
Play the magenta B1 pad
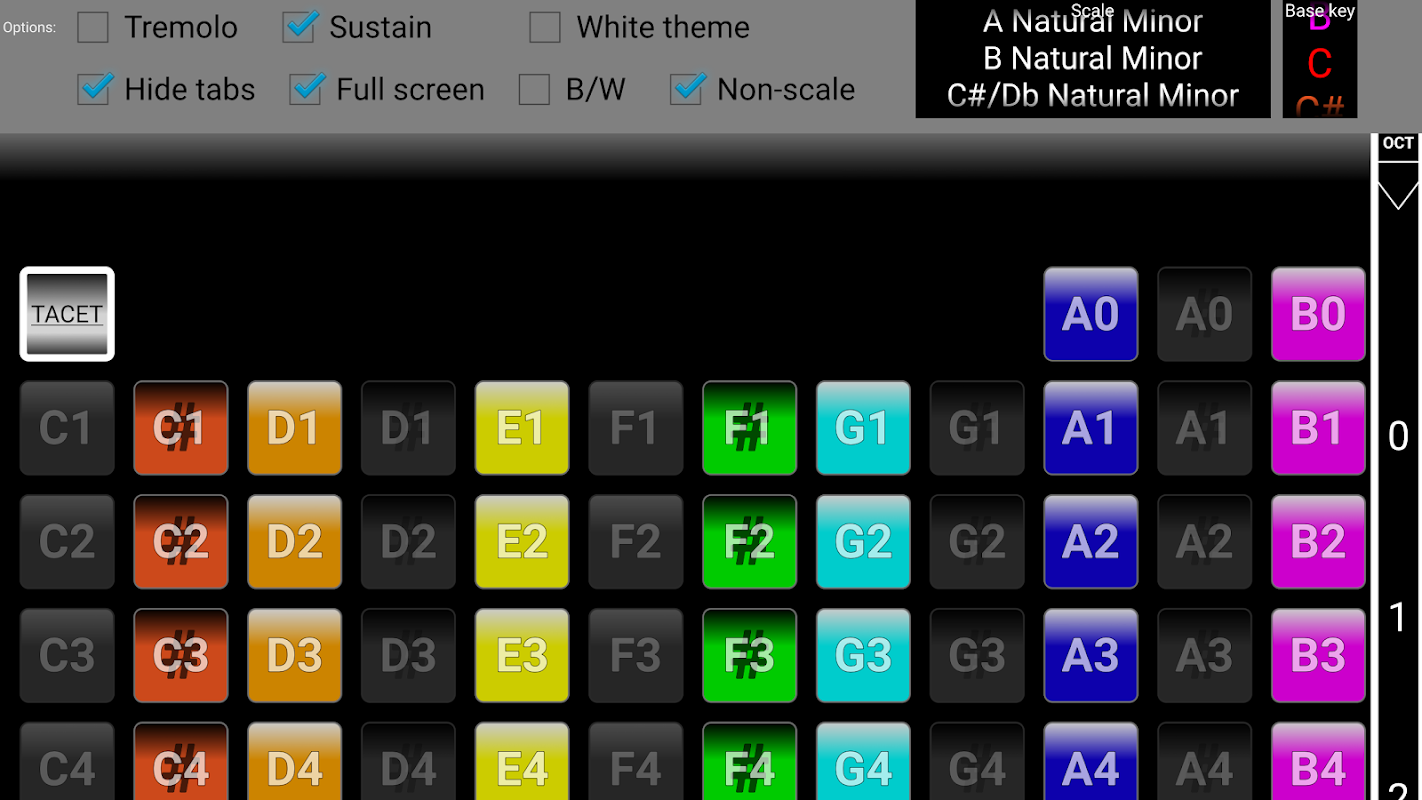pos(1318,428)
